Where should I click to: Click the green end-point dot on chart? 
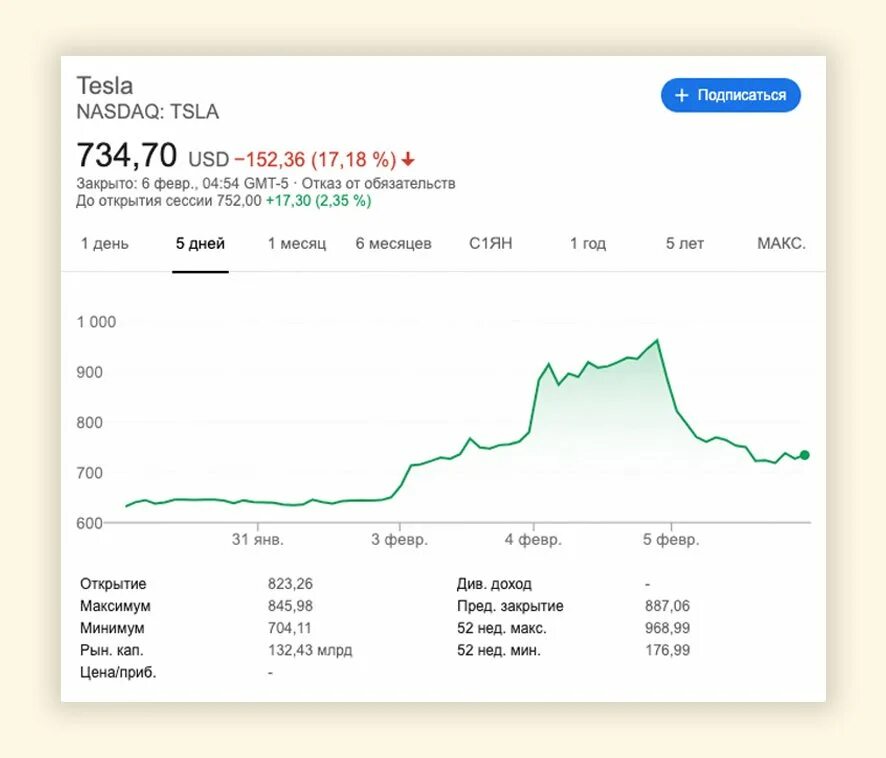pos(805,455)
